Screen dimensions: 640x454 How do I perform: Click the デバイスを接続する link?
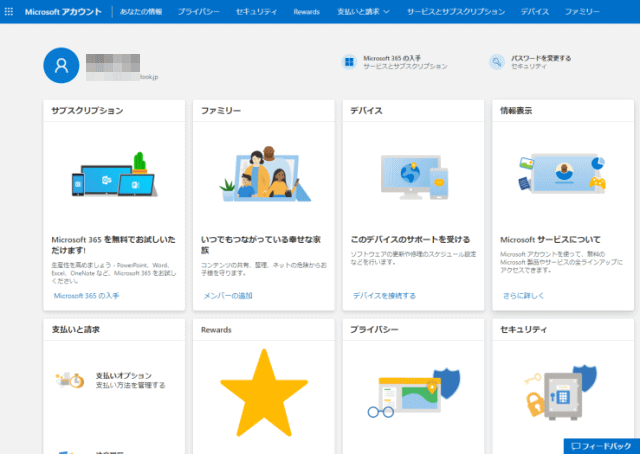click(384, 296)
